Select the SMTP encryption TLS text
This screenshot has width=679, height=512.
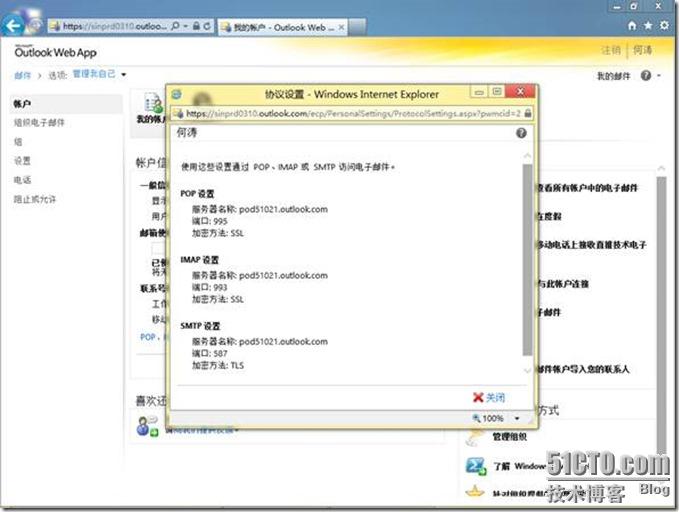[237, 366]
